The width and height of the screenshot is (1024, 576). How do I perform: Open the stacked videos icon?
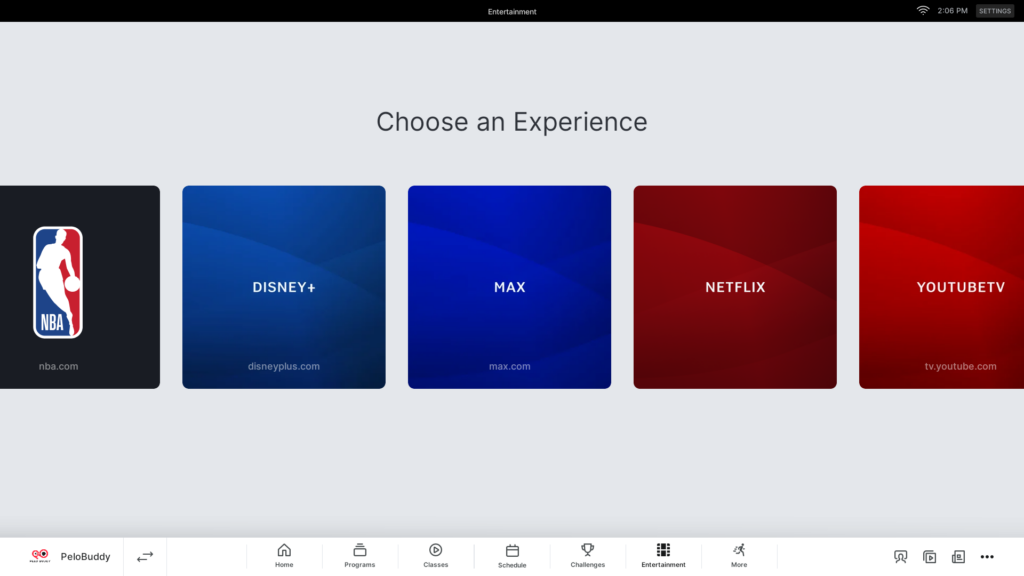tap(929, 557)
